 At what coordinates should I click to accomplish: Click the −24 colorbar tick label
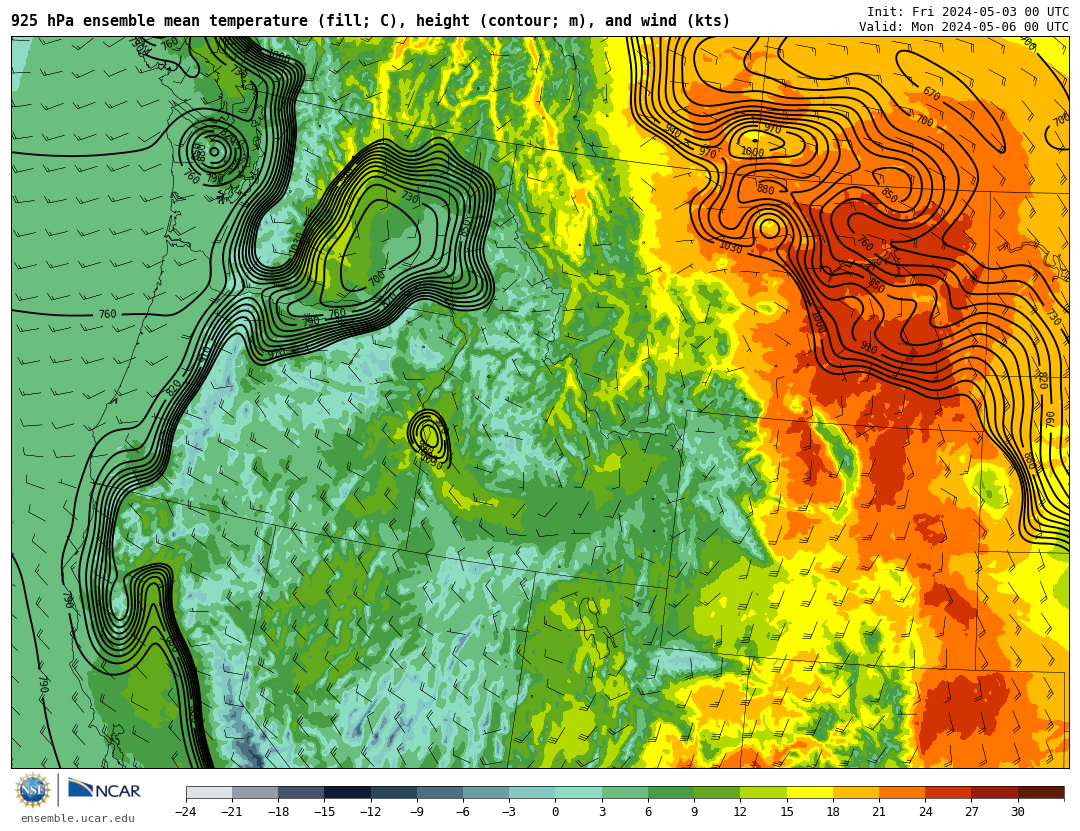(x=186, y=812)
